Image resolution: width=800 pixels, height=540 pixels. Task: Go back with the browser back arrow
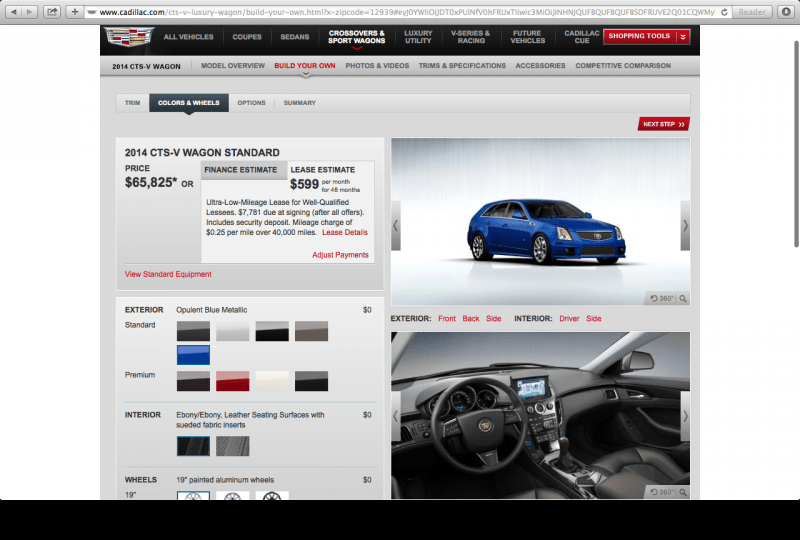(14, 12)
